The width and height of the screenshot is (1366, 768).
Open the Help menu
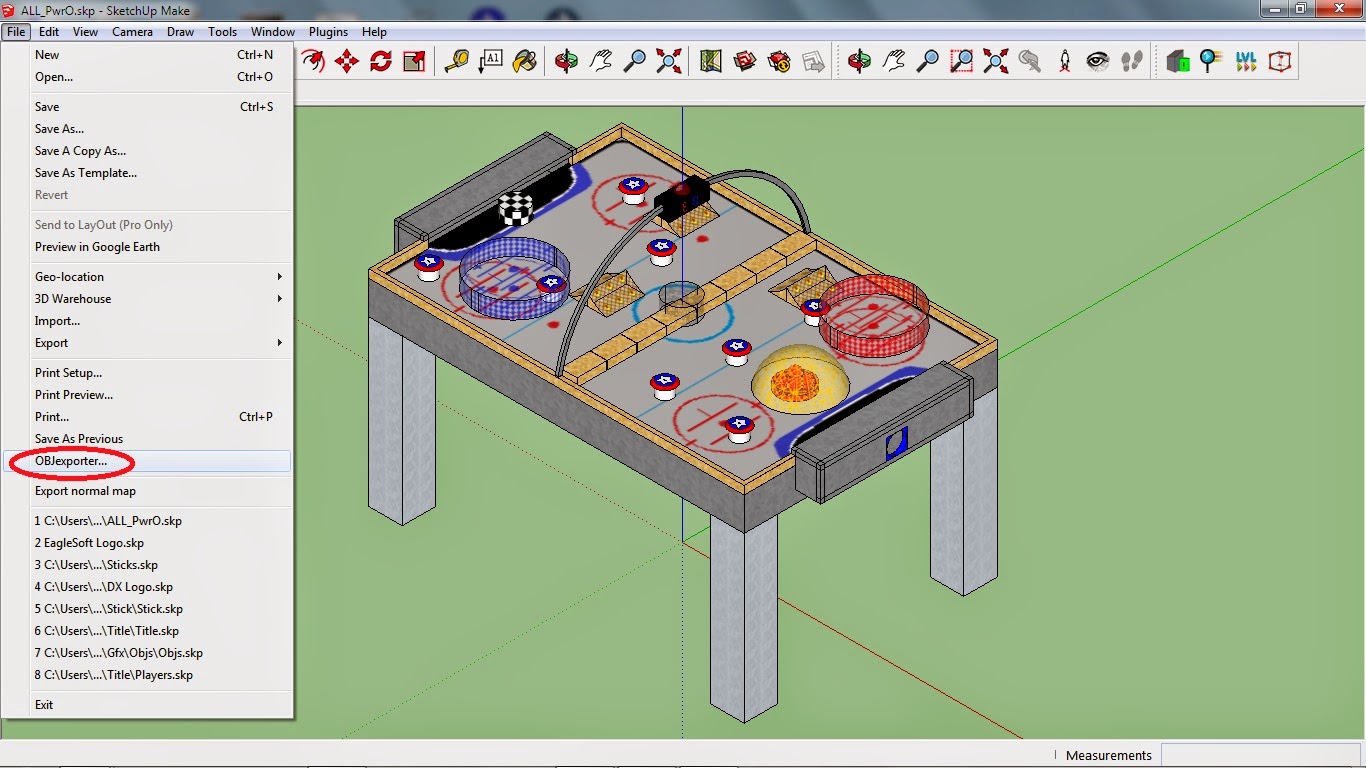point(374,32)
